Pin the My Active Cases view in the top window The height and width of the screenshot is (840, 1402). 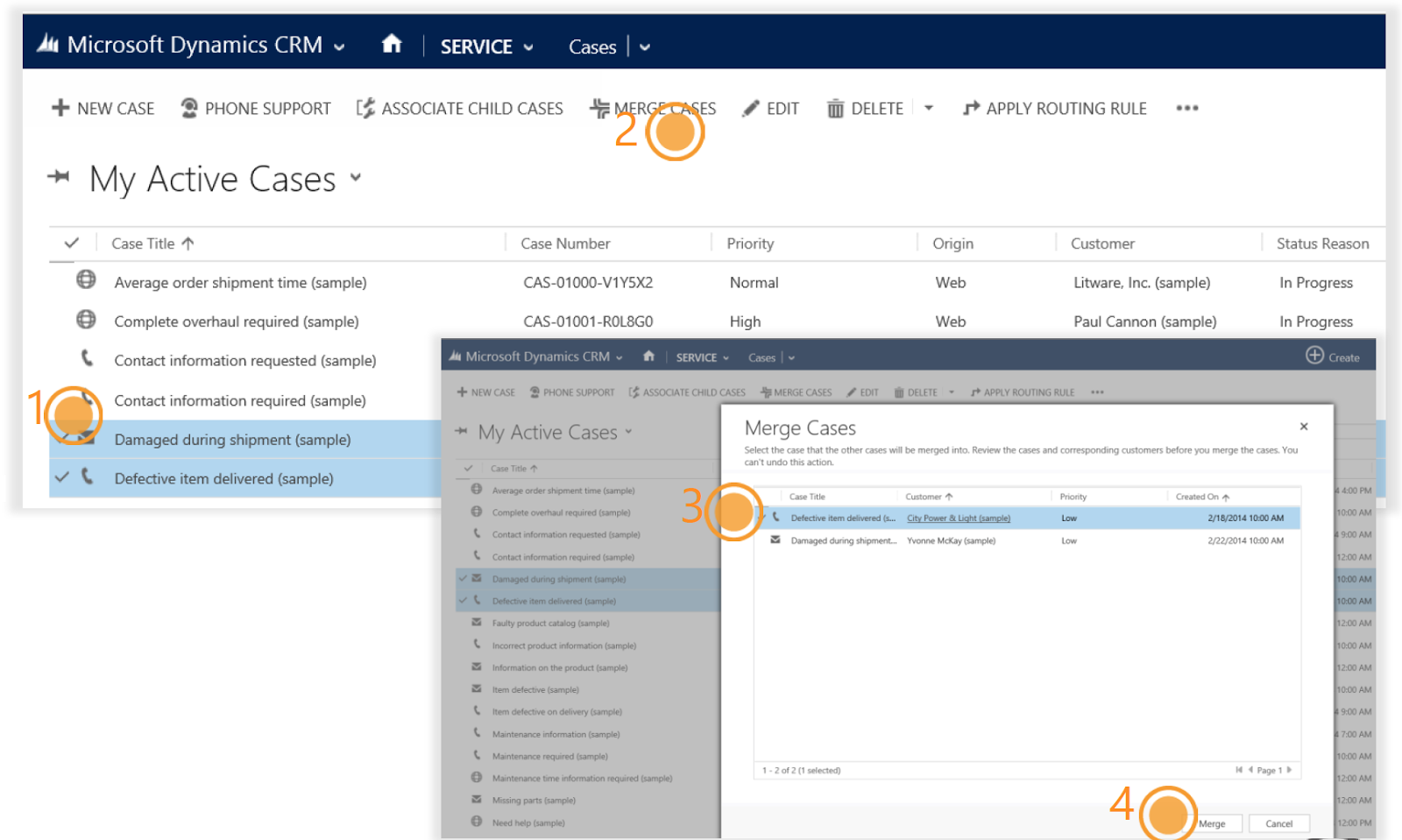(x=59, y=177)
